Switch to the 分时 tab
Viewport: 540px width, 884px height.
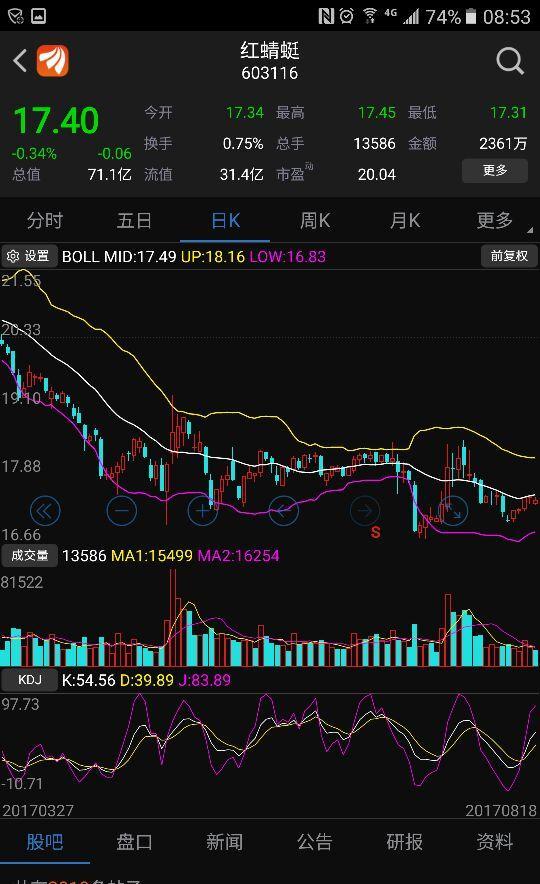(x=45, y=220)
